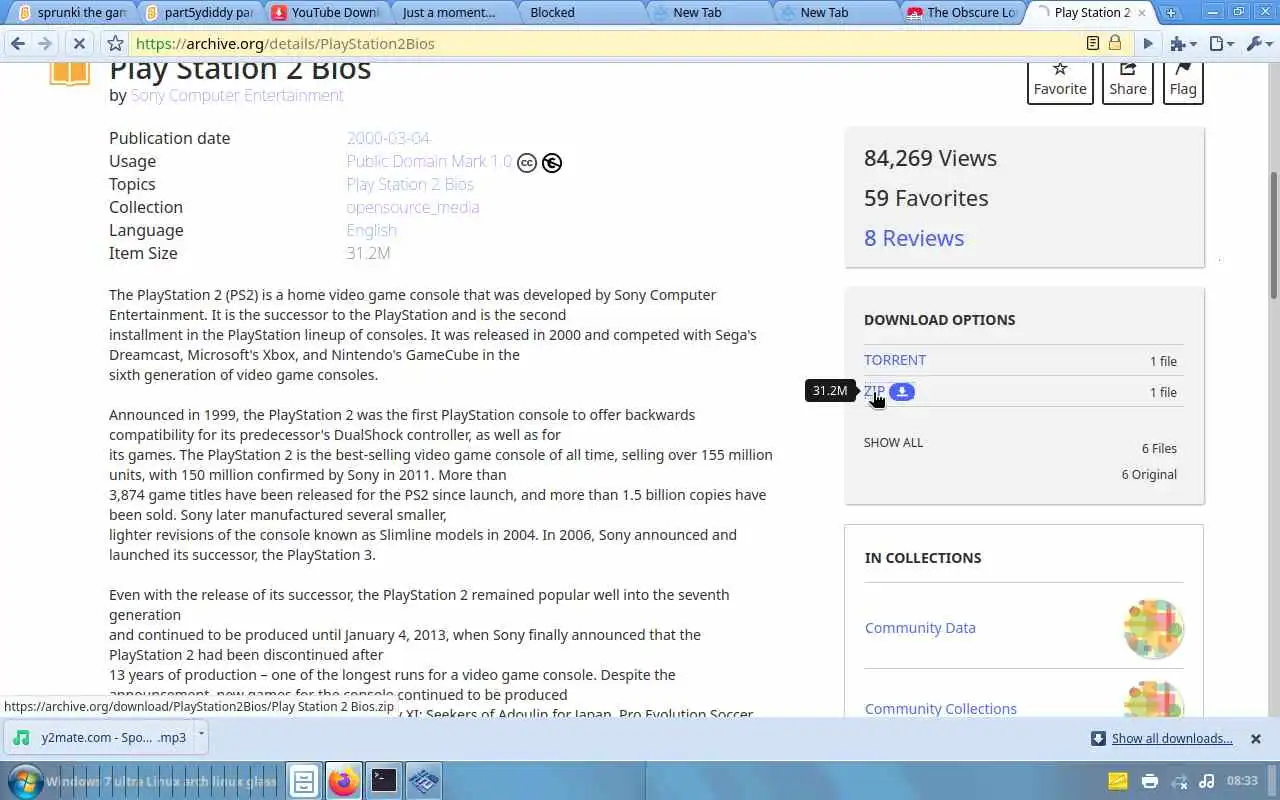
Task: Click the ZIP download link
Action: point(874,391)
